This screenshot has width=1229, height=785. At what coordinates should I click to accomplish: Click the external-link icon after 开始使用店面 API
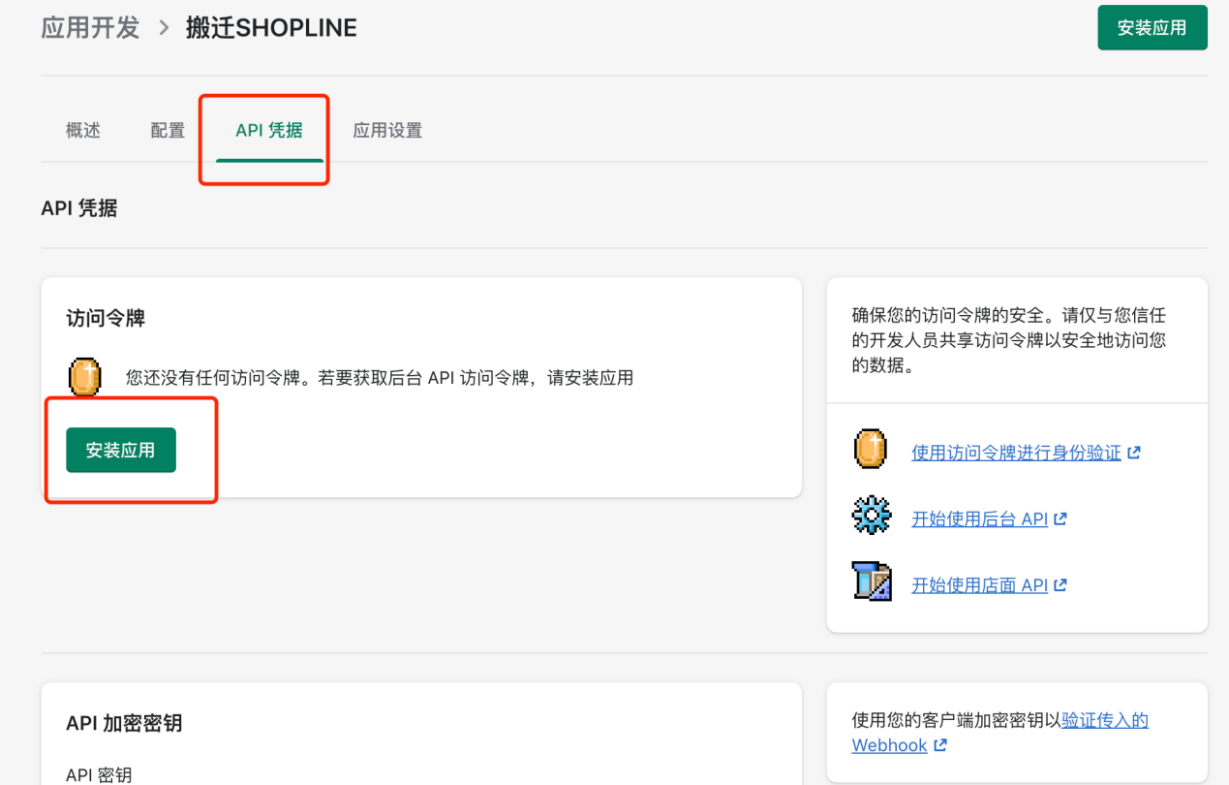click(1060, 585)
